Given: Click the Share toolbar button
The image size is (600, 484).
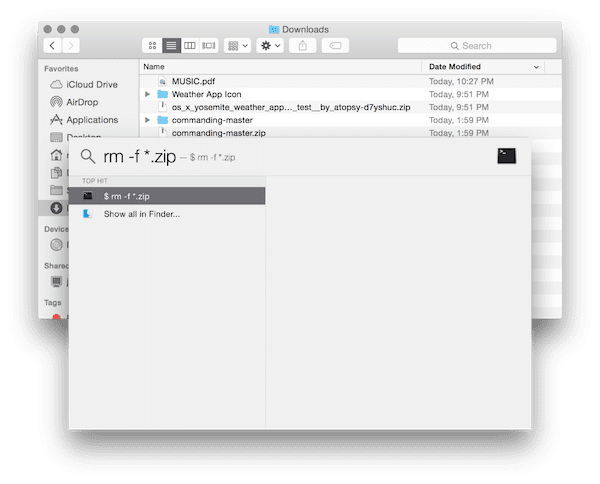Looking at the screenshot, I should 303,46.
